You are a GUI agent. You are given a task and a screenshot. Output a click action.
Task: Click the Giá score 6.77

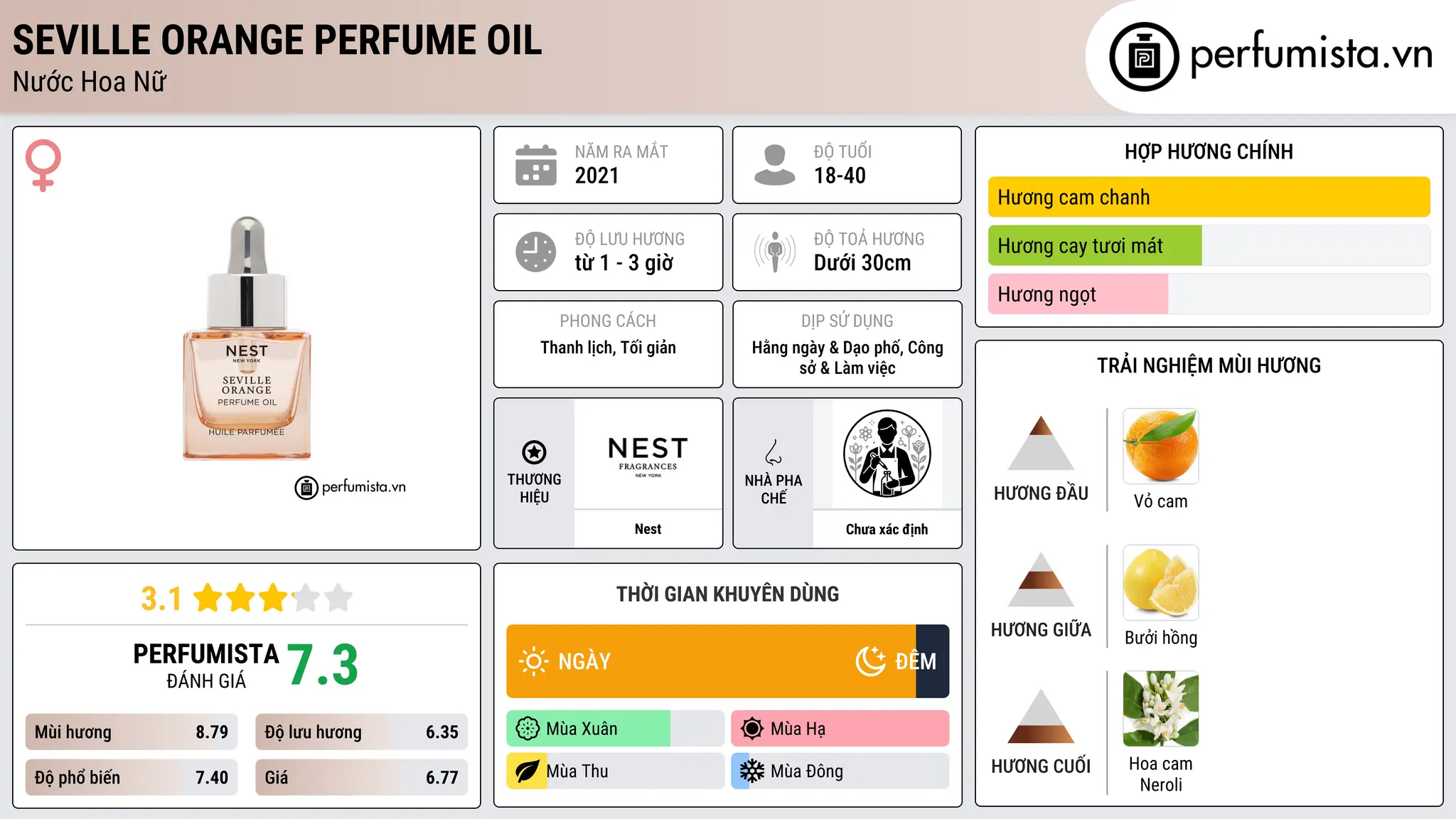pos(442,778)
